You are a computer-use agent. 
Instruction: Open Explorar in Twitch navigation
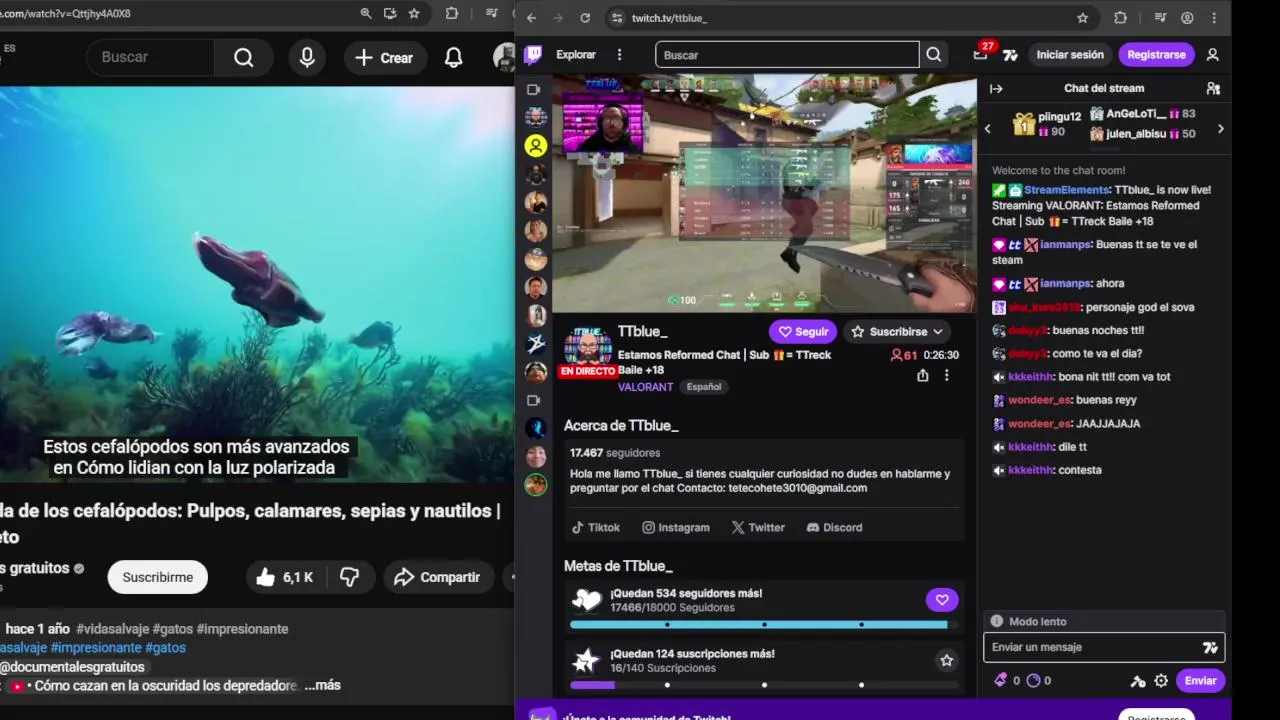pyautogui.click(x=576, y=55)
